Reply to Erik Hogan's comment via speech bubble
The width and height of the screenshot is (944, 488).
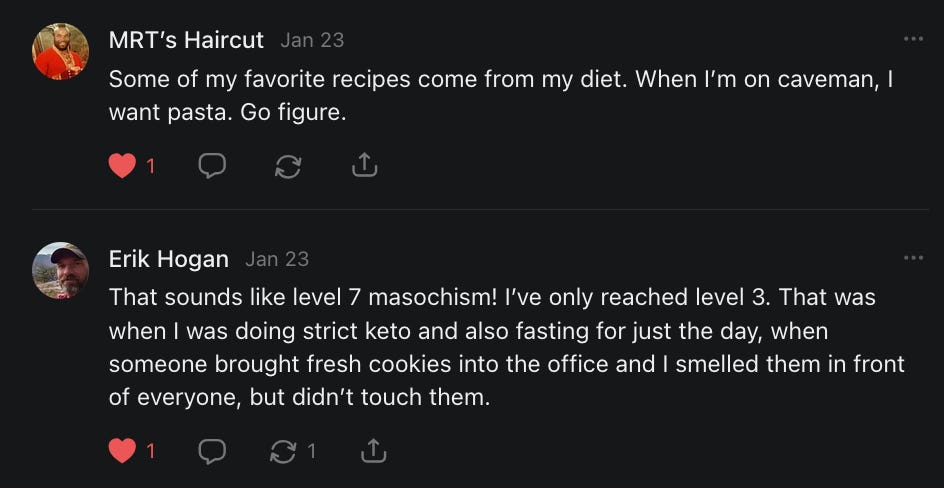point(211,451)
